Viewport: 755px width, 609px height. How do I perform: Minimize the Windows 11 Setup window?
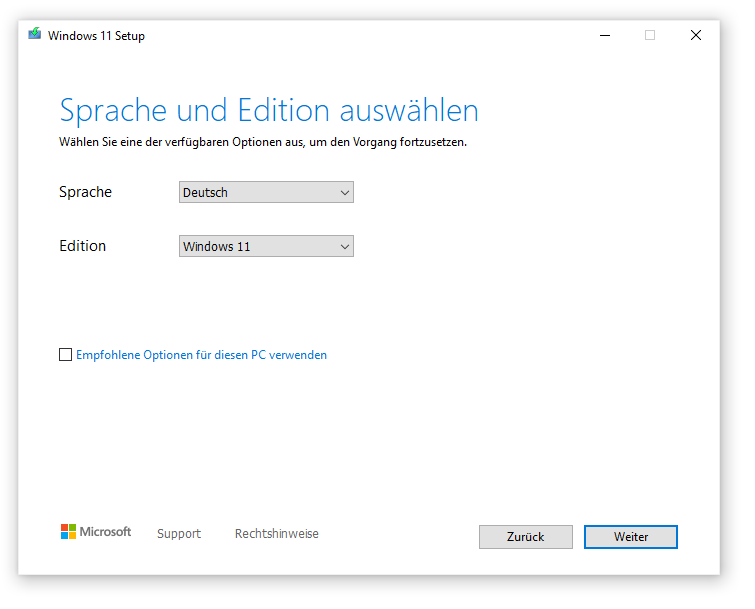605,35
